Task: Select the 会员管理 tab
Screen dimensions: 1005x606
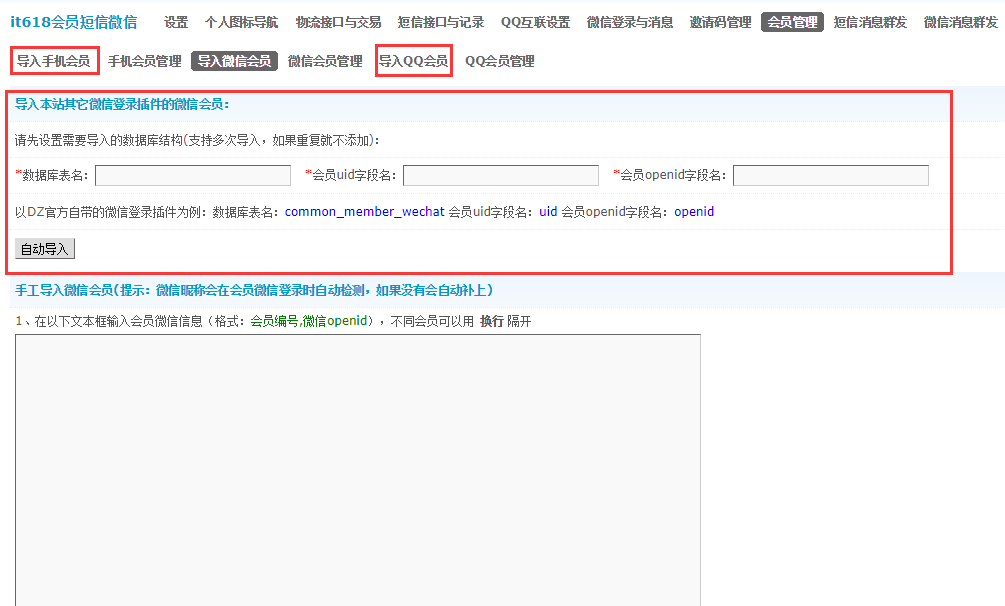Action: click(x=792, y=22)
